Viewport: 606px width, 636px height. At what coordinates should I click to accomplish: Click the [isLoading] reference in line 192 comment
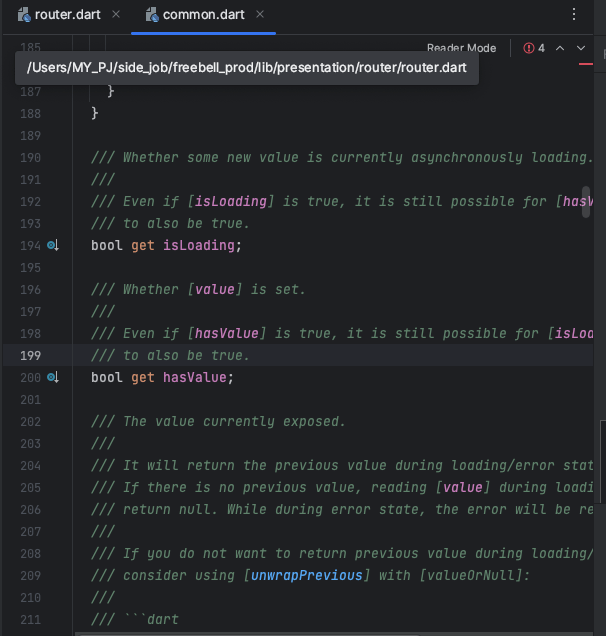[231, 202]
